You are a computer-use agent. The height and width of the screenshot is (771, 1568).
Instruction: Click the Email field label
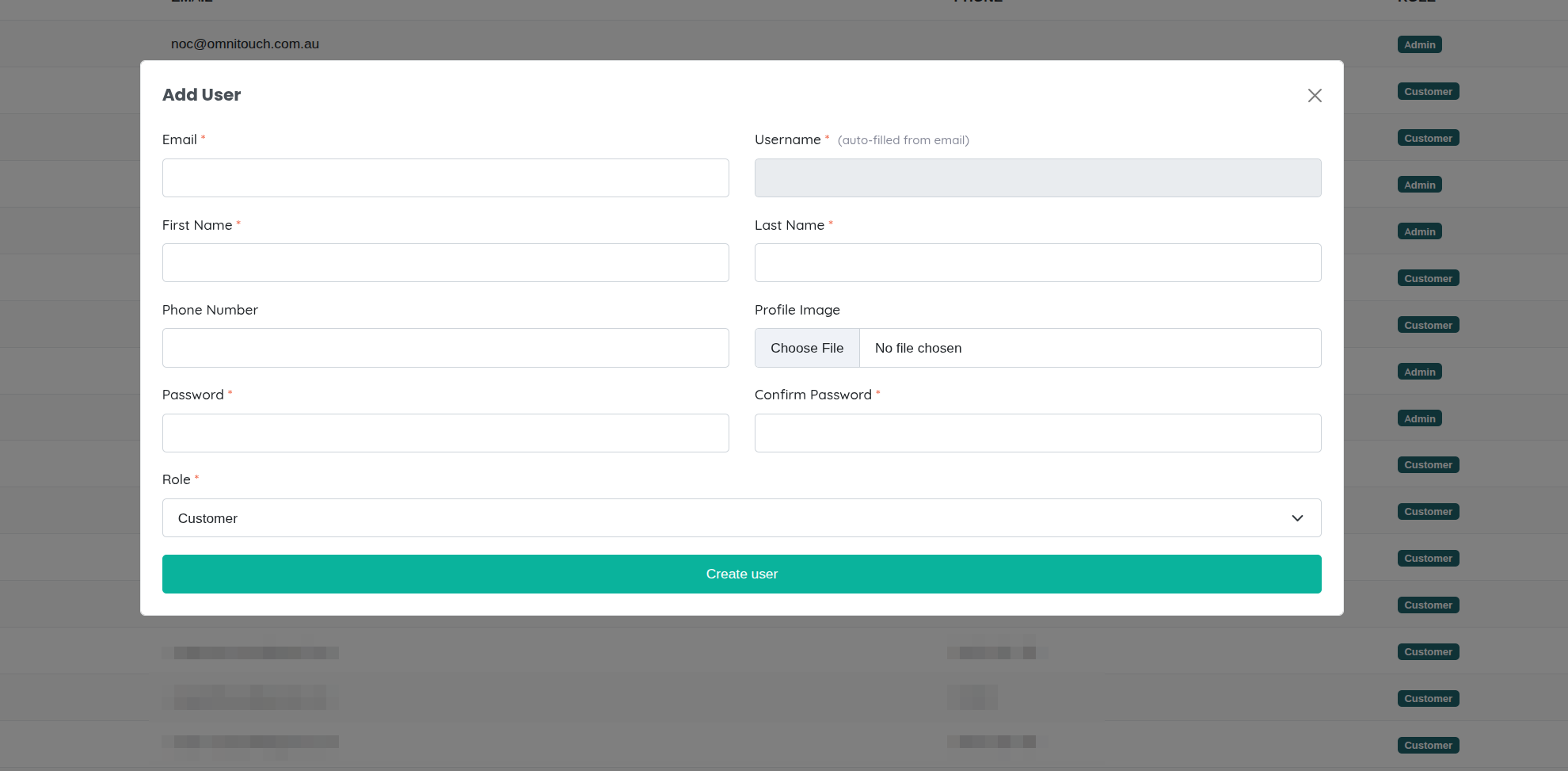tap(179, 139)
